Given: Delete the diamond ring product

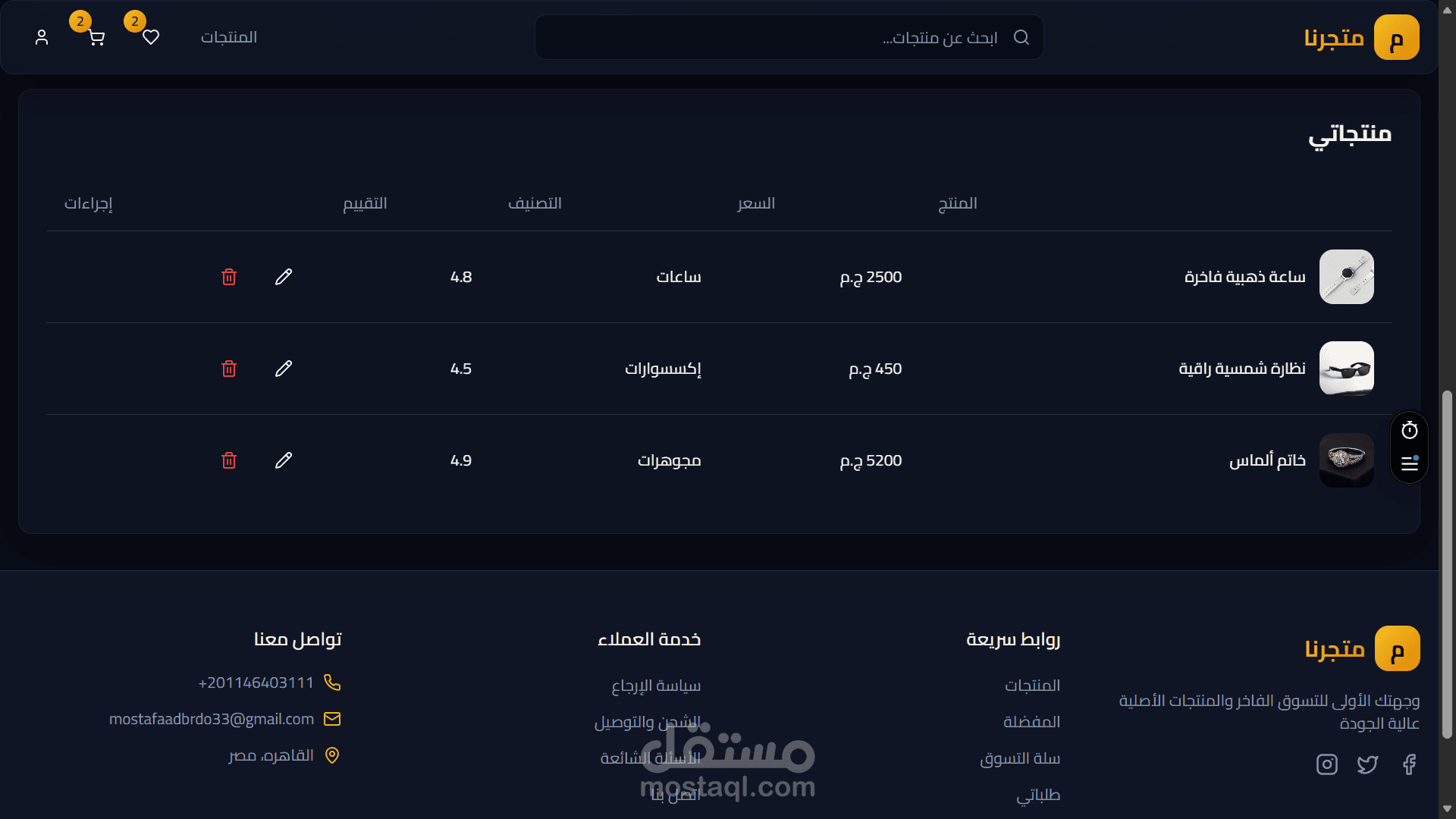Looking at the screenshot, I should [228, 460].
